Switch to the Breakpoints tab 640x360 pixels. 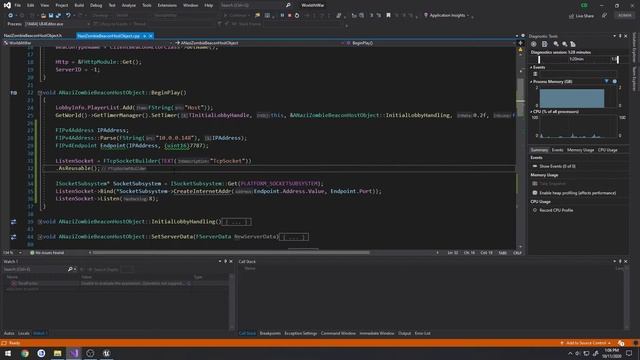[270, 333]
